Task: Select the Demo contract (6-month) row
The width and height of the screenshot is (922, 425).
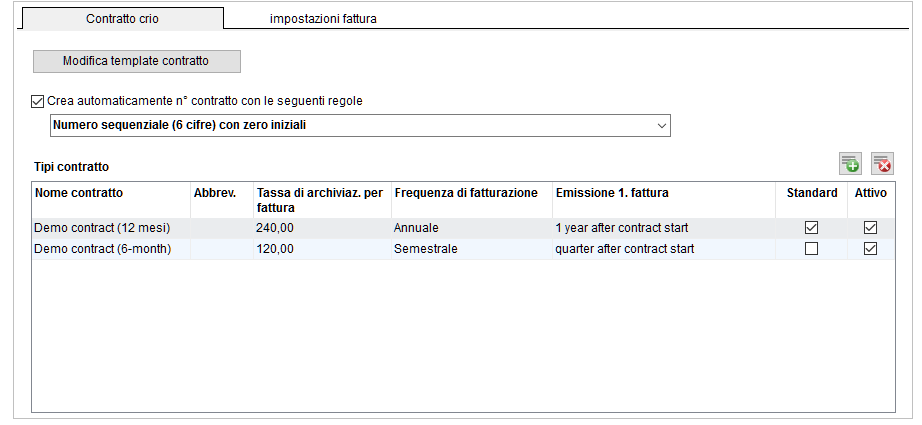Action: (463, 249)
